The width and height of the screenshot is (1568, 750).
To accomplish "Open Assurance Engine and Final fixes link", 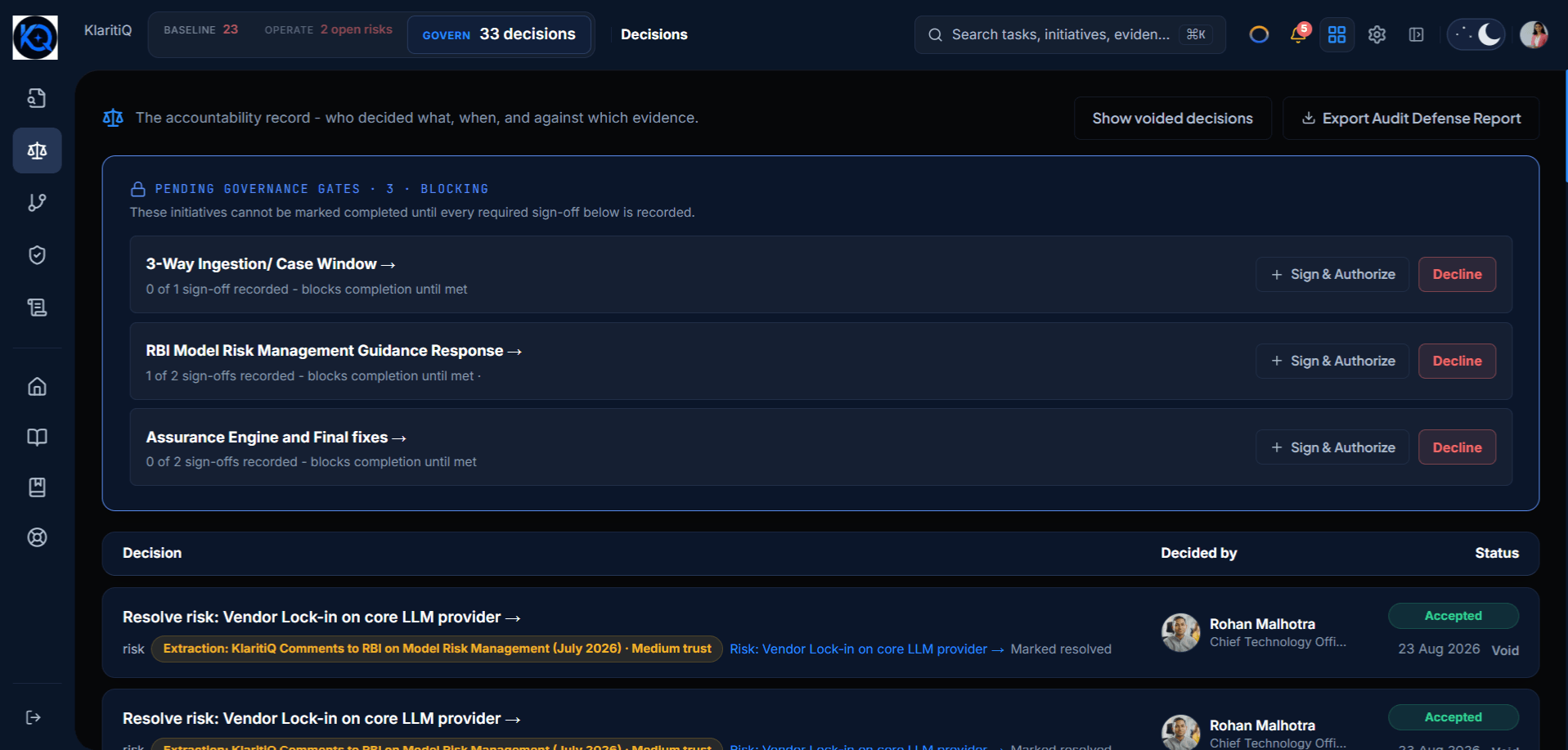I will click(276, 438).
